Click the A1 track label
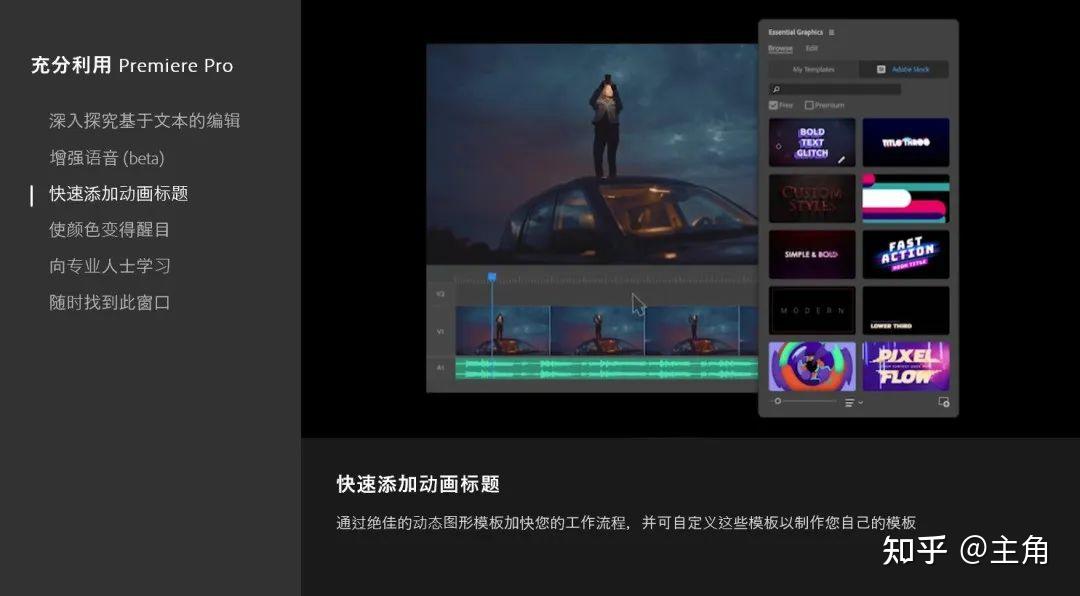 (x=440, y=368)
